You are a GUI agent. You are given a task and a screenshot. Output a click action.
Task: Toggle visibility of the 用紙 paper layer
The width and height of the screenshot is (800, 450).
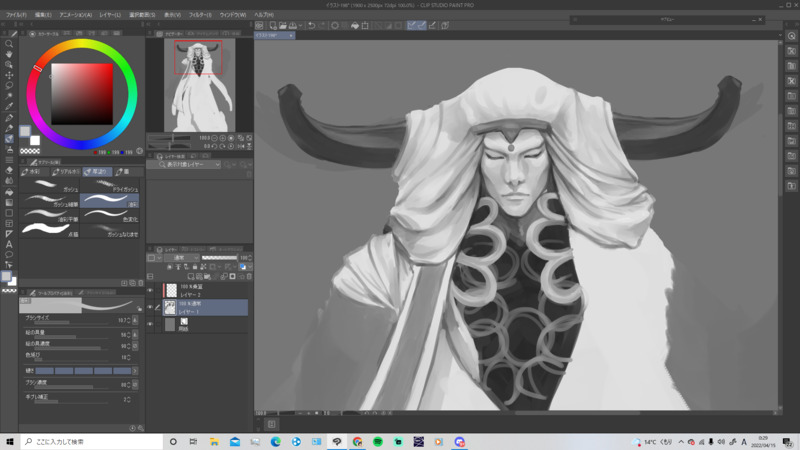point(151,323)
